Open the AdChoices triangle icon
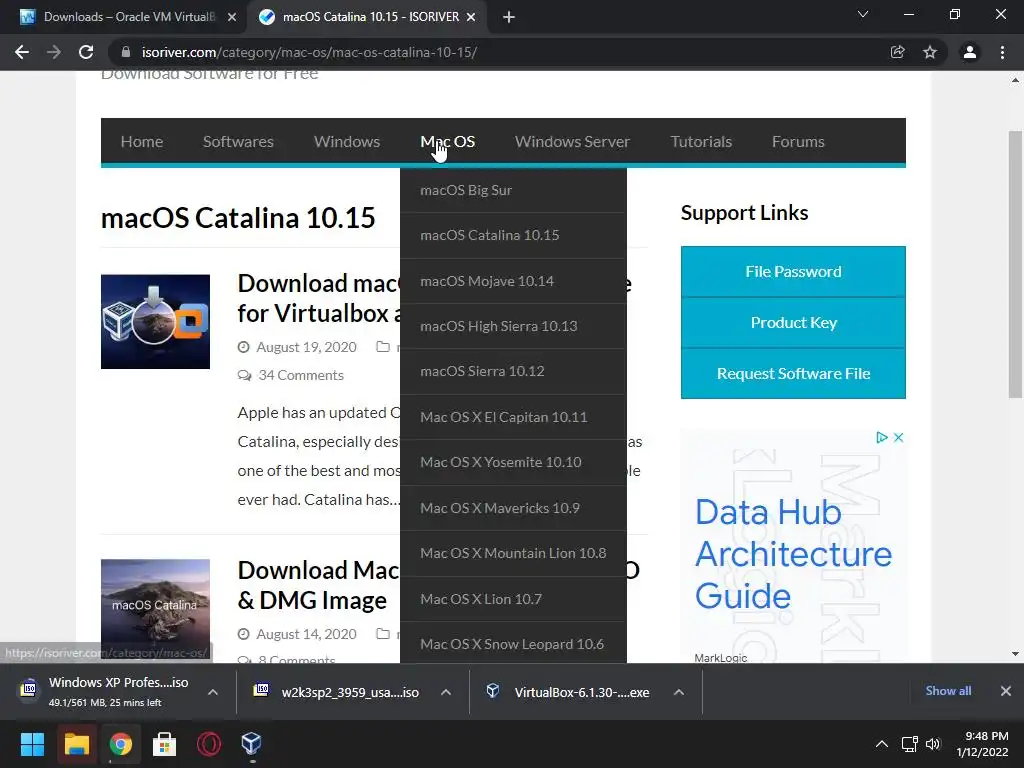 point(882,438)
